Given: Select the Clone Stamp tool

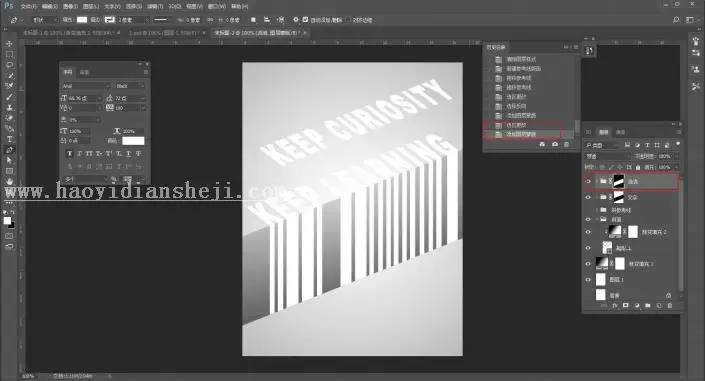Looking at the screenshot, I should pos(9,108).
